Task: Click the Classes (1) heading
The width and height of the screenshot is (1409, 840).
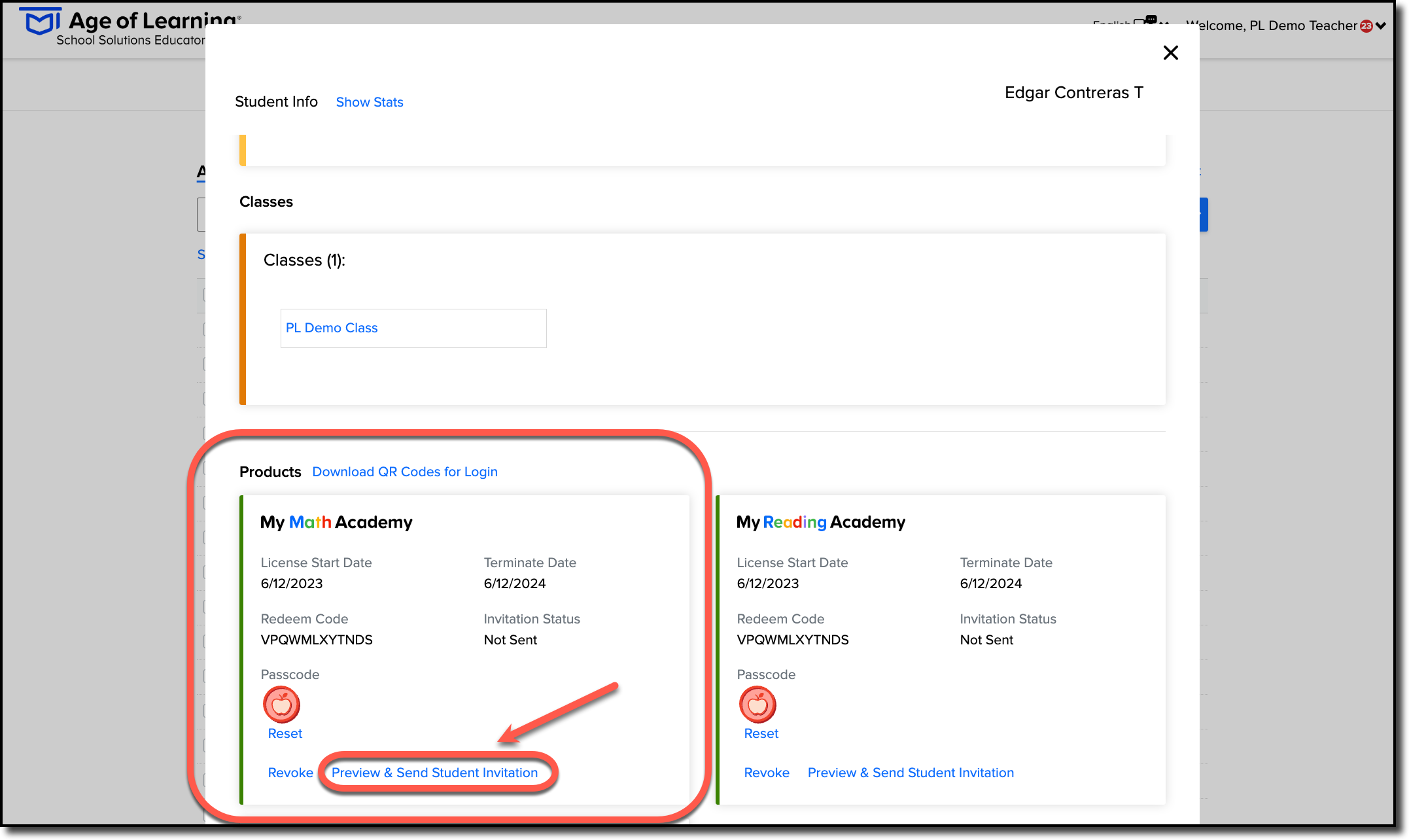Action: click(x=304, y=260)
